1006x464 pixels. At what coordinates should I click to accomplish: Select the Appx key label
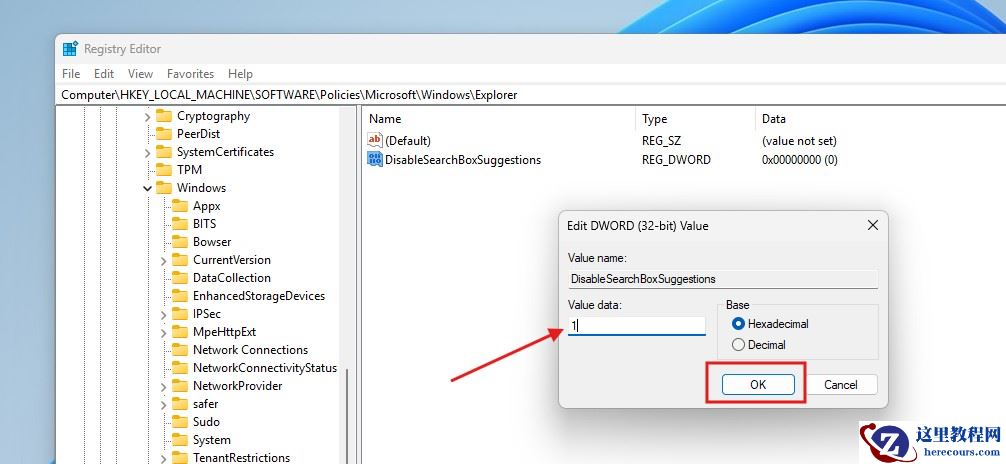point(207,206)
